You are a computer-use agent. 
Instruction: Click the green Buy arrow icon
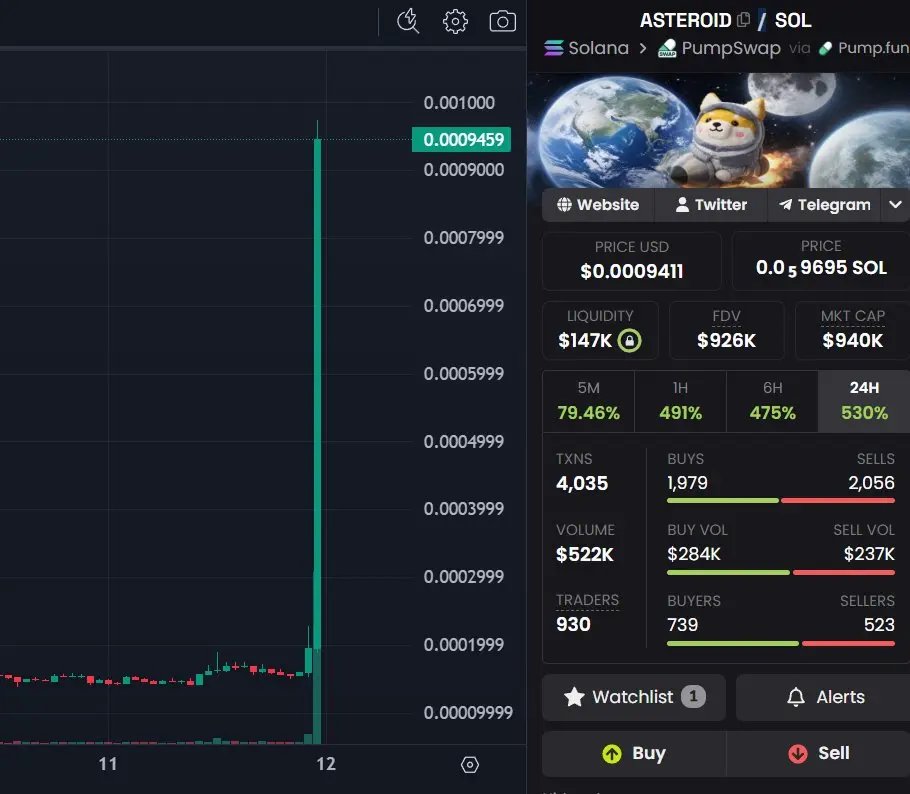[612, 753]
